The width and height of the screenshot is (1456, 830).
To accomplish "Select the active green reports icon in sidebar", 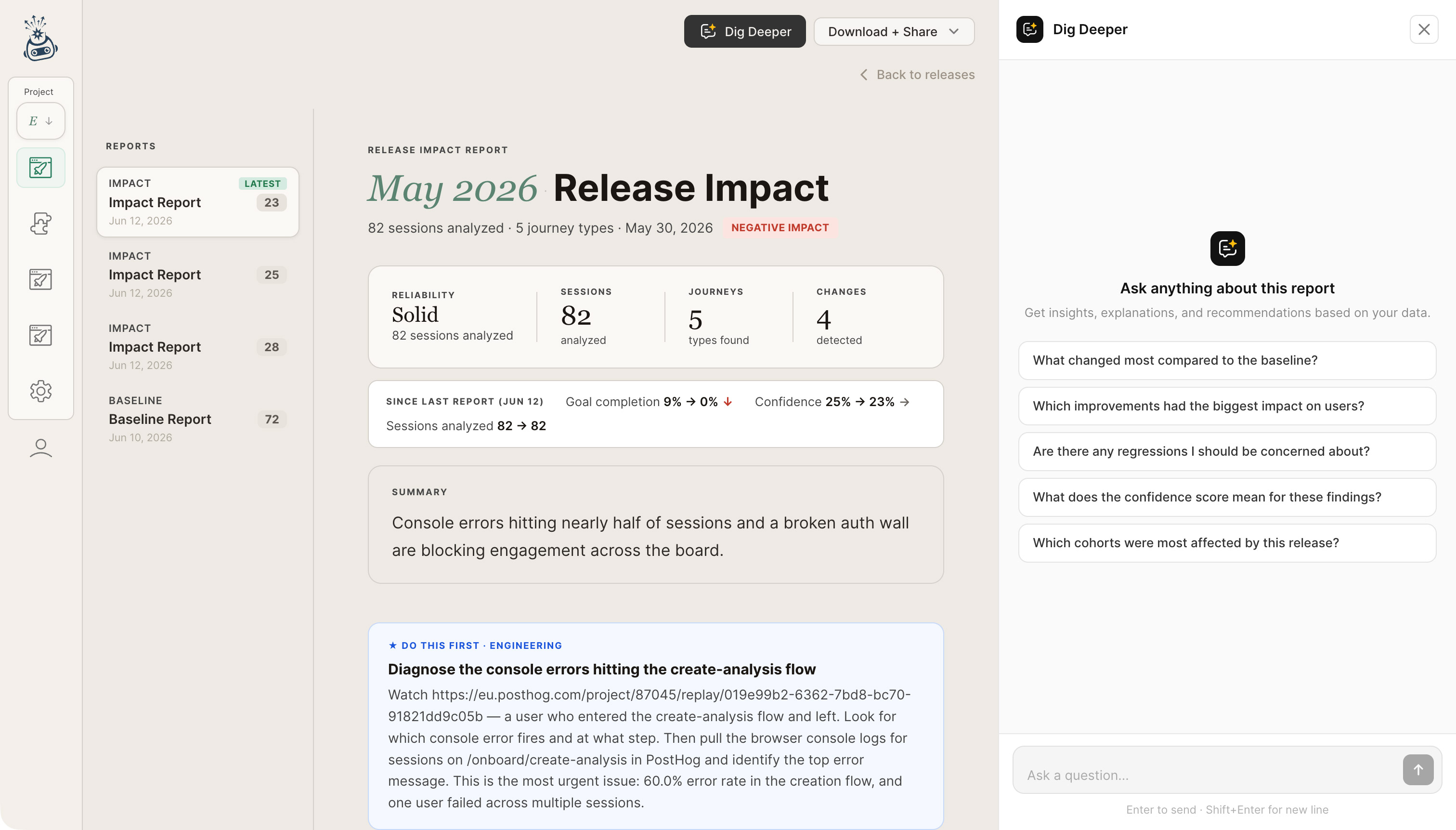I will pyautogui.click(x=40, y=168).
